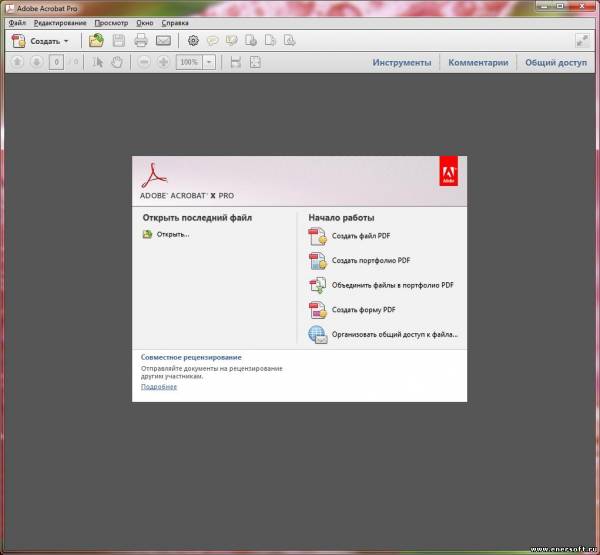Click the open file folder icon
The width and height of the screenshot is (600, 555).
pyautogui.click(x=96, y=41)
